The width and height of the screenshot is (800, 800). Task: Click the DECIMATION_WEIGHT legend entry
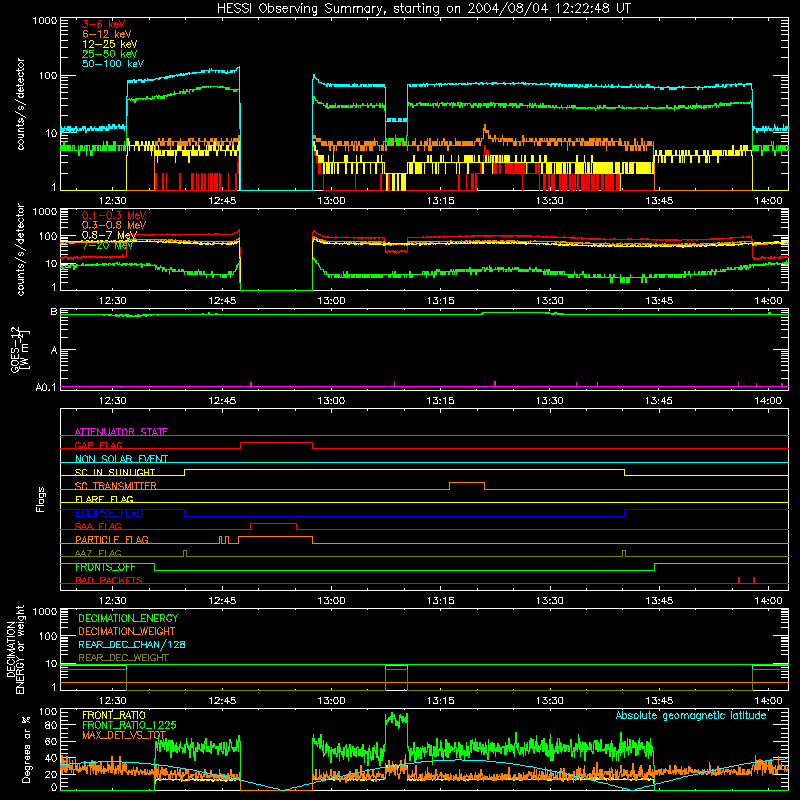[127, 631]
